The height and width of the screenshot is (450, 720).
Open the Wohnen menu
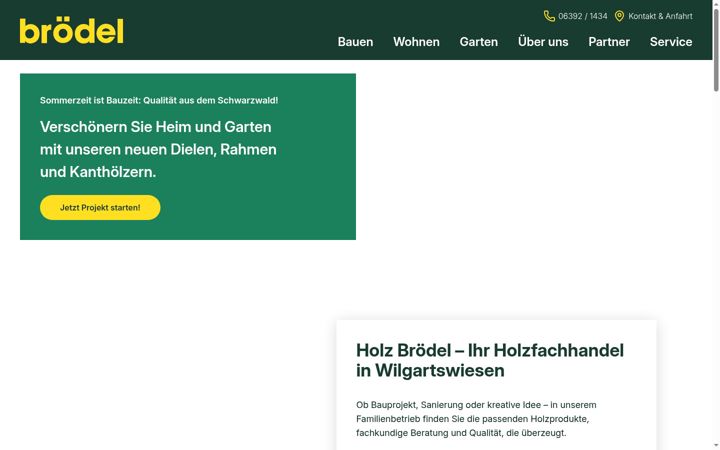416,42
